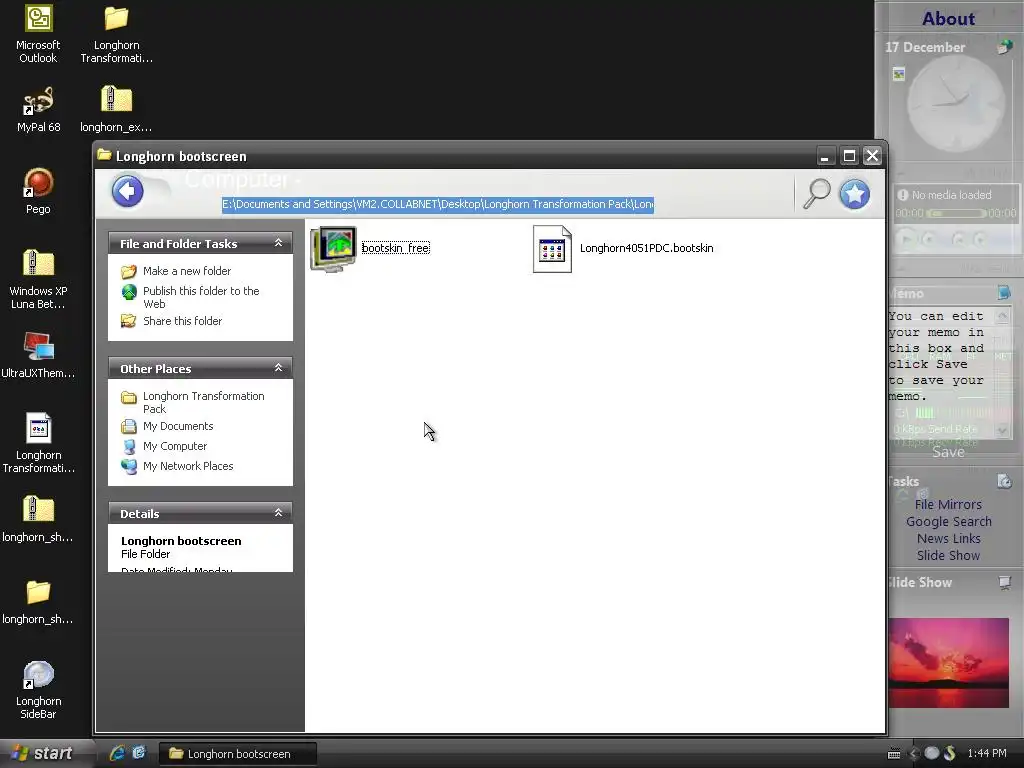Click About at top of sidebar
This screenshot has width=1024, height=768.
coord(948,18)
